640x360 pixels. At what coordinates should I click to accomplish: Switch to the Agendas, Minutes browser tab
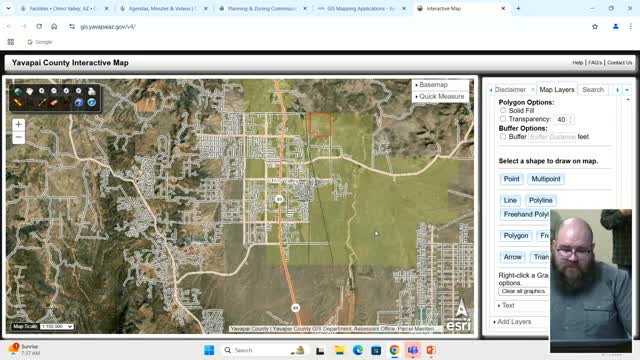162,8
